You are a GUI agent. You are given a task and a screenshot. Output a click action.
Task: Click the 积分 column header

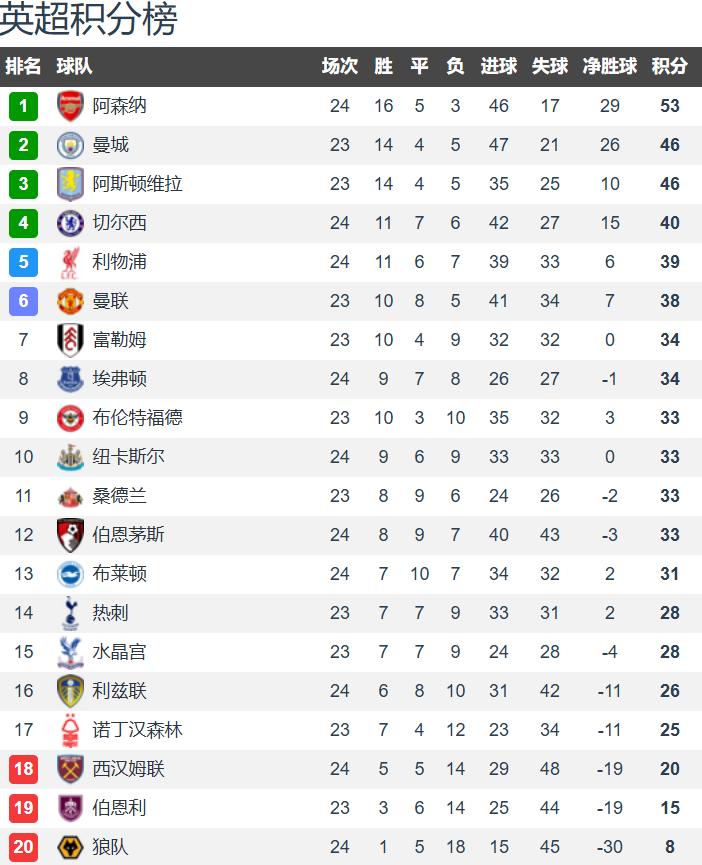click(669, 67)
